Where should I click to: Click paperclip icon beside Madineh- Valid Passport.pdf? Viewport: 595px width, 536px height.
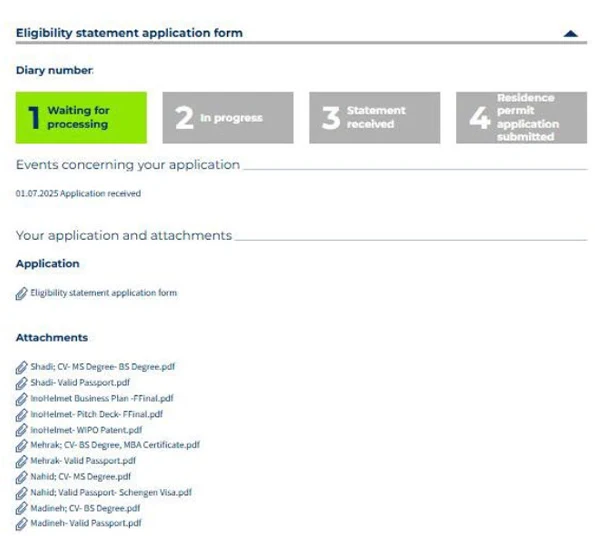[22, 524]
